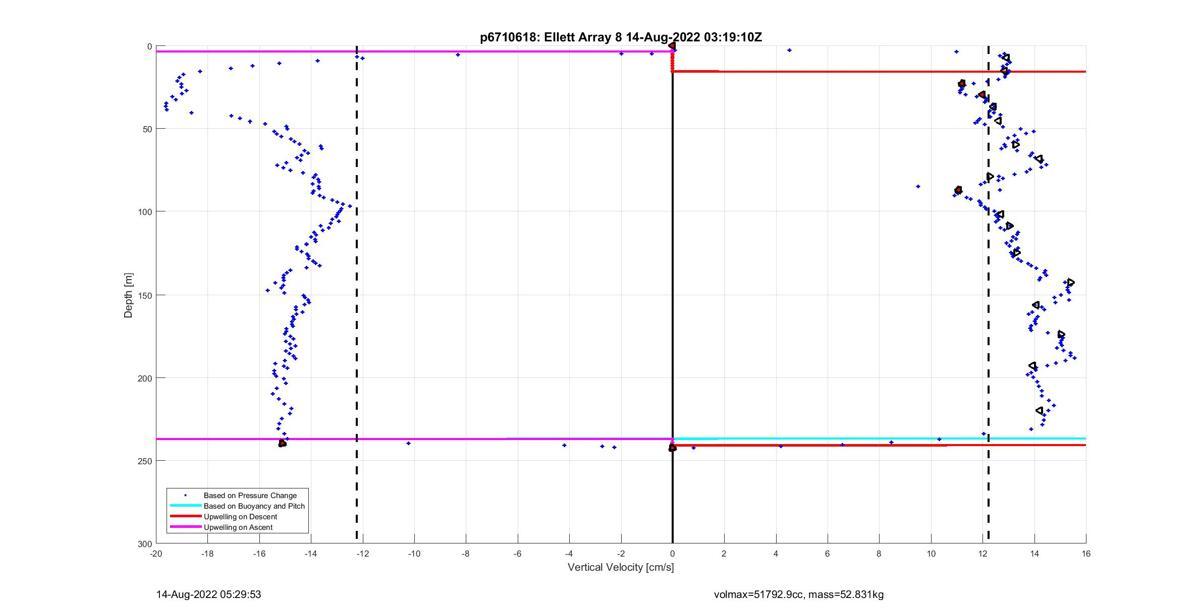Click the x-axis tick label "-10"

[x=414, y=553]
